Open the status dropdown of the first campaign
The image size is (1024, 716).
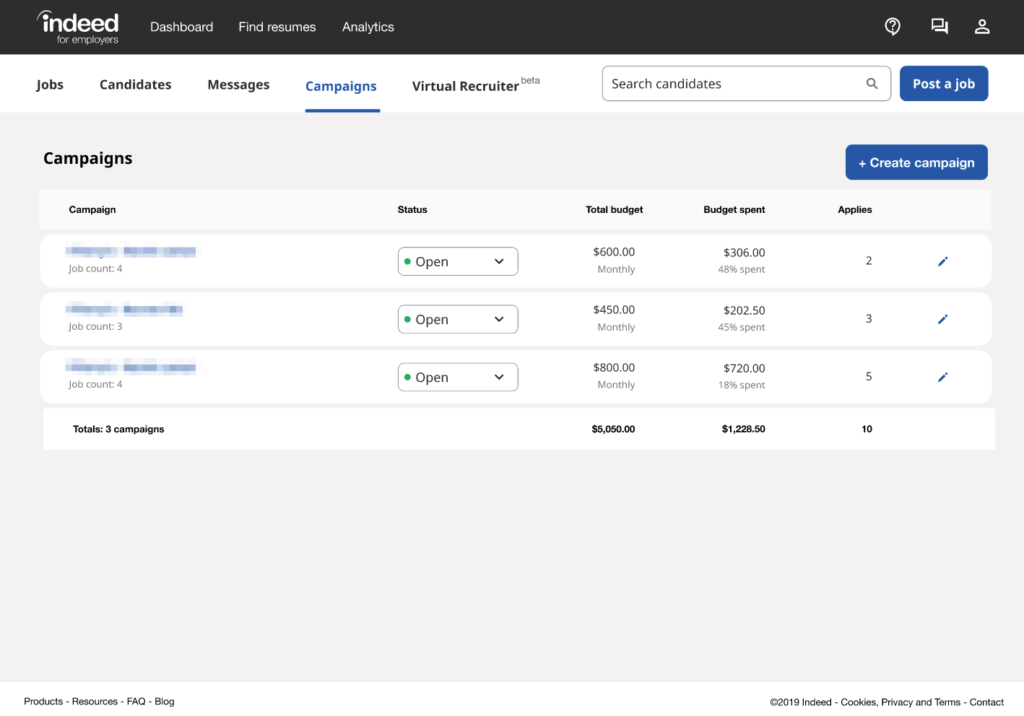point(457,261)
